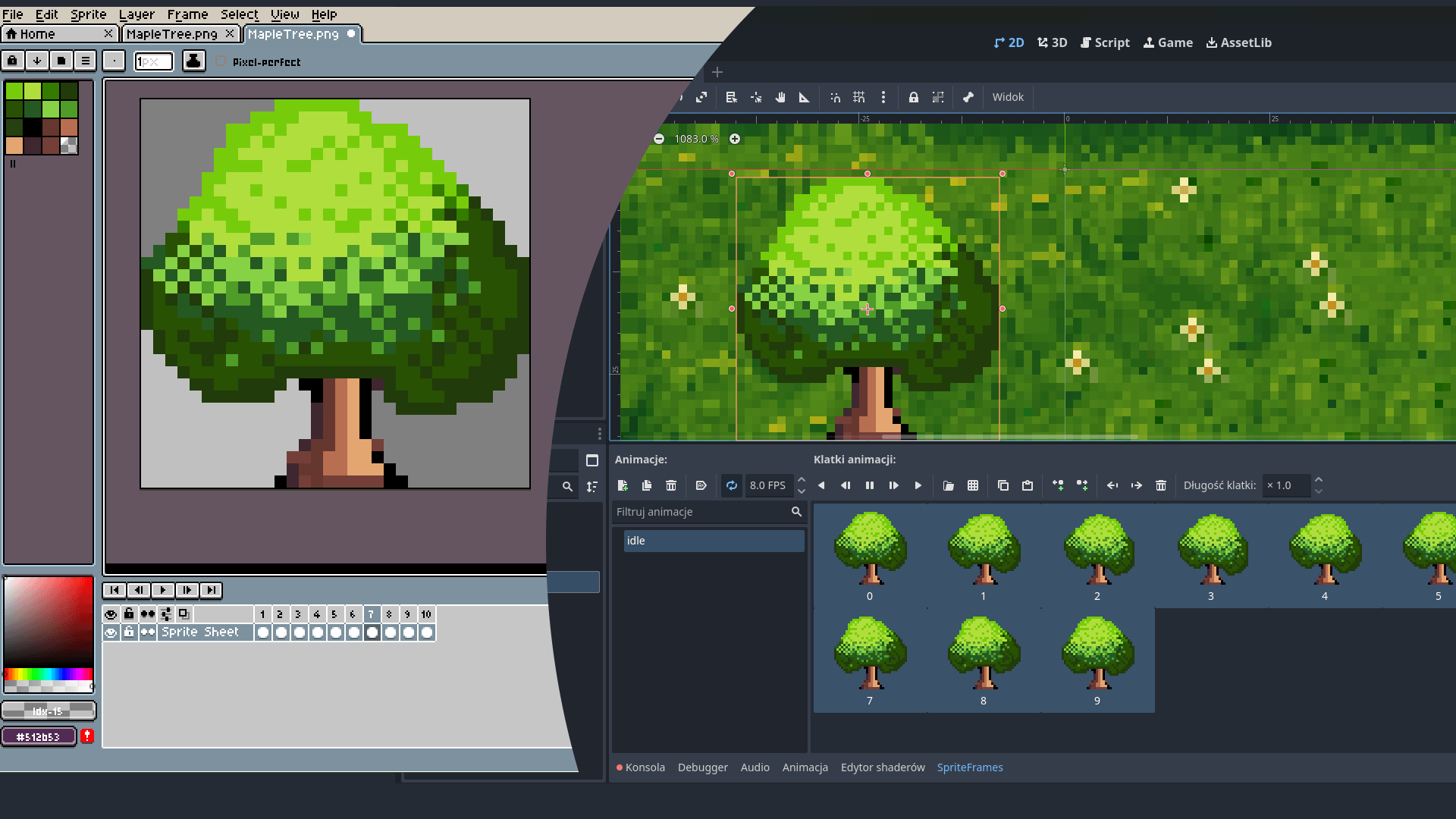Switch to the Animacja bottom tab
The image size is (1456, 819).
(805, 767)
